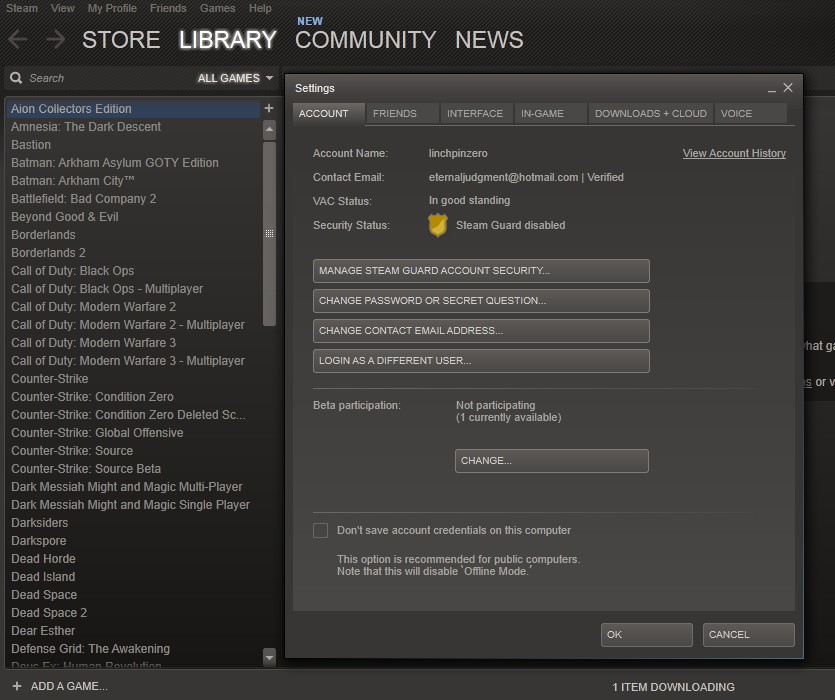Click the game list scroll down arrow

coord(269,657)
